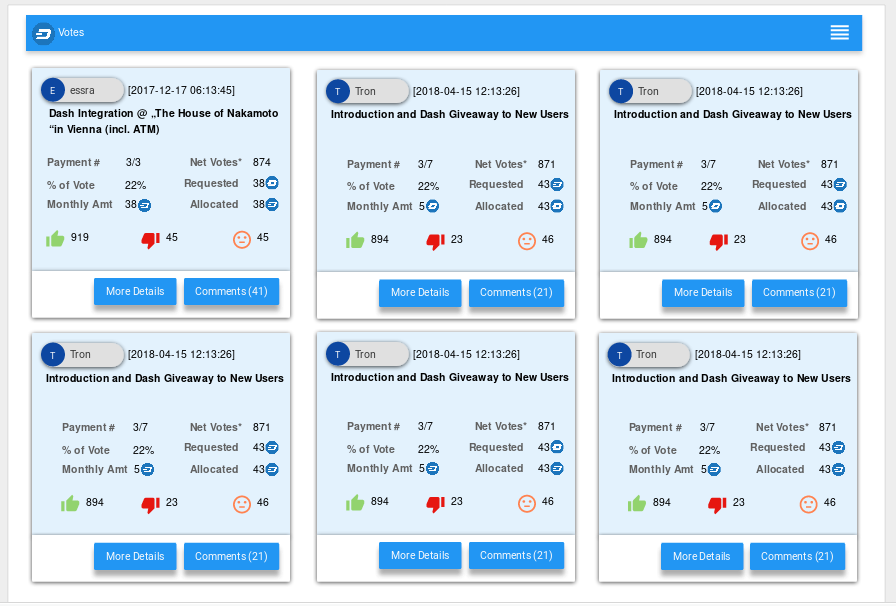896x606 pixels.
Task: Click the T avatar on the bottom-left Tron card
Action: click(x=53, y=354)
